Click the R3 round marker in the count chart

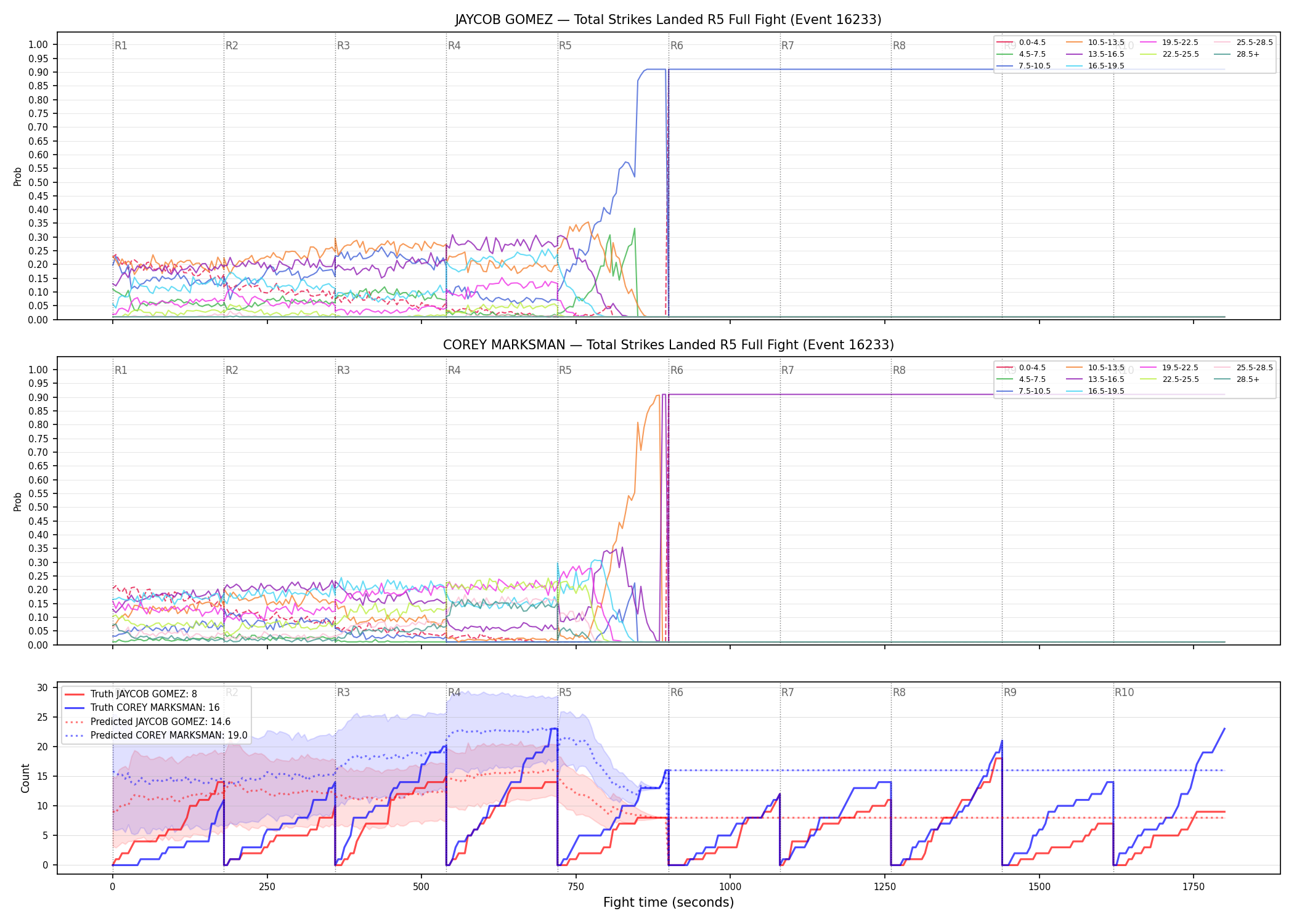pyautogui.click(x=343, y=692)
